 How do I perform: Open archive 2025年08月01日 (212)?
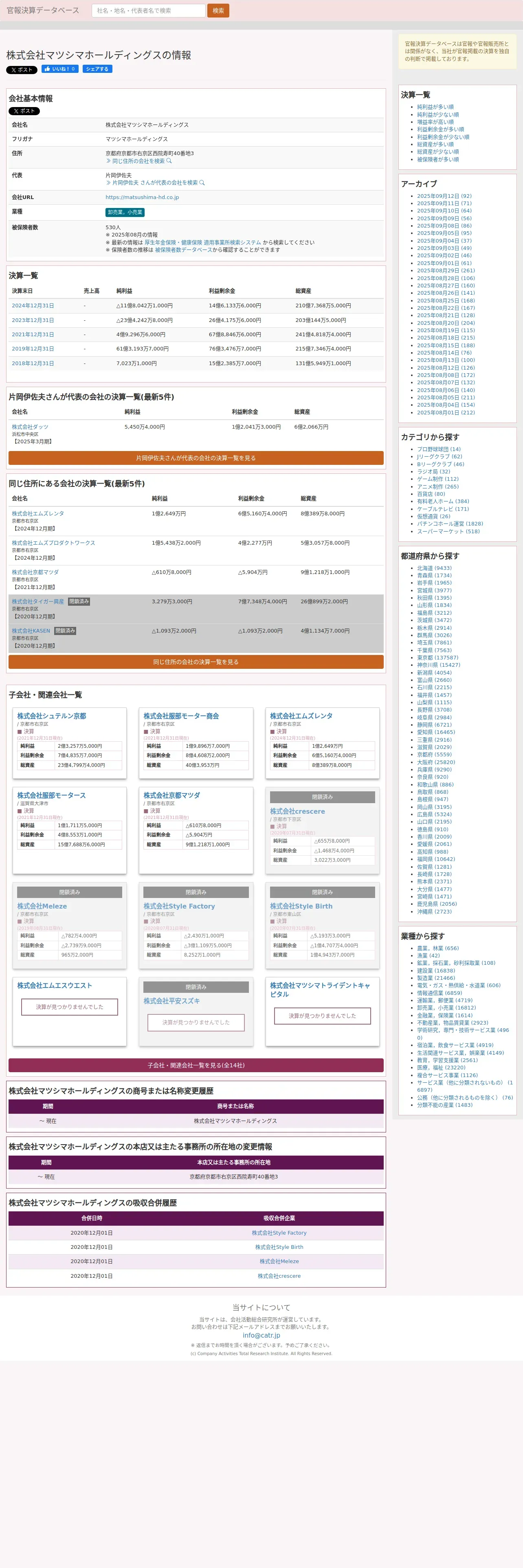point(446,413)
